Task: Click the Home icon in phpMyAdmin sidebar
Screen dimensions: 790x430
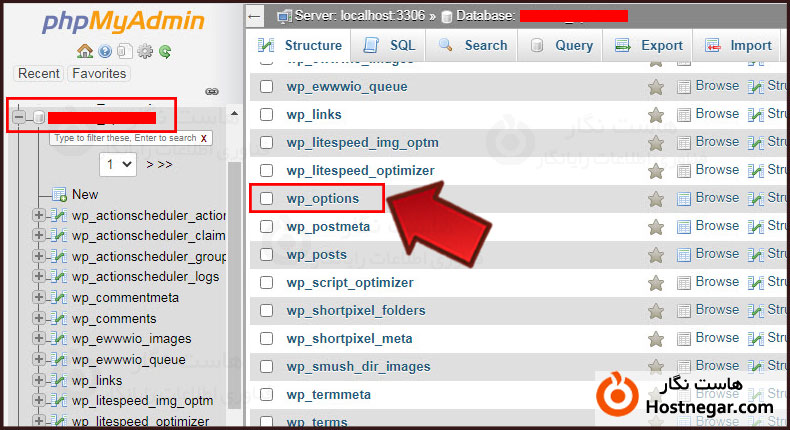Action: [x=84, y=52]
